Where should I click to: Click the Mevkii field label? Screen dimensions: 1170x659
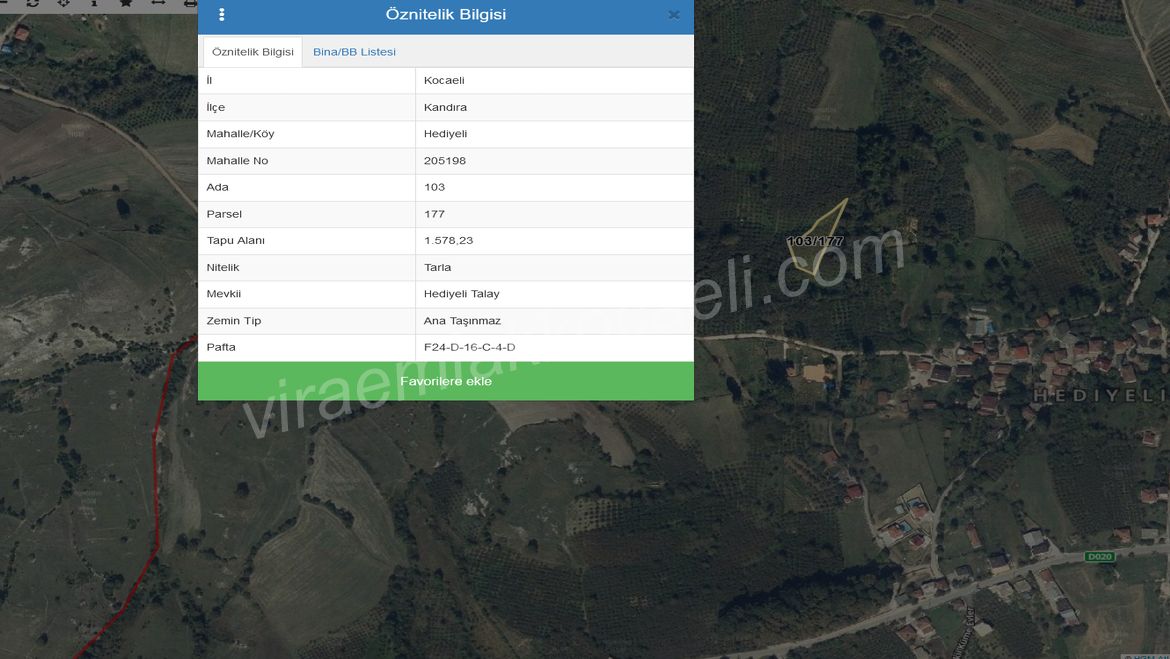(224, 294)
